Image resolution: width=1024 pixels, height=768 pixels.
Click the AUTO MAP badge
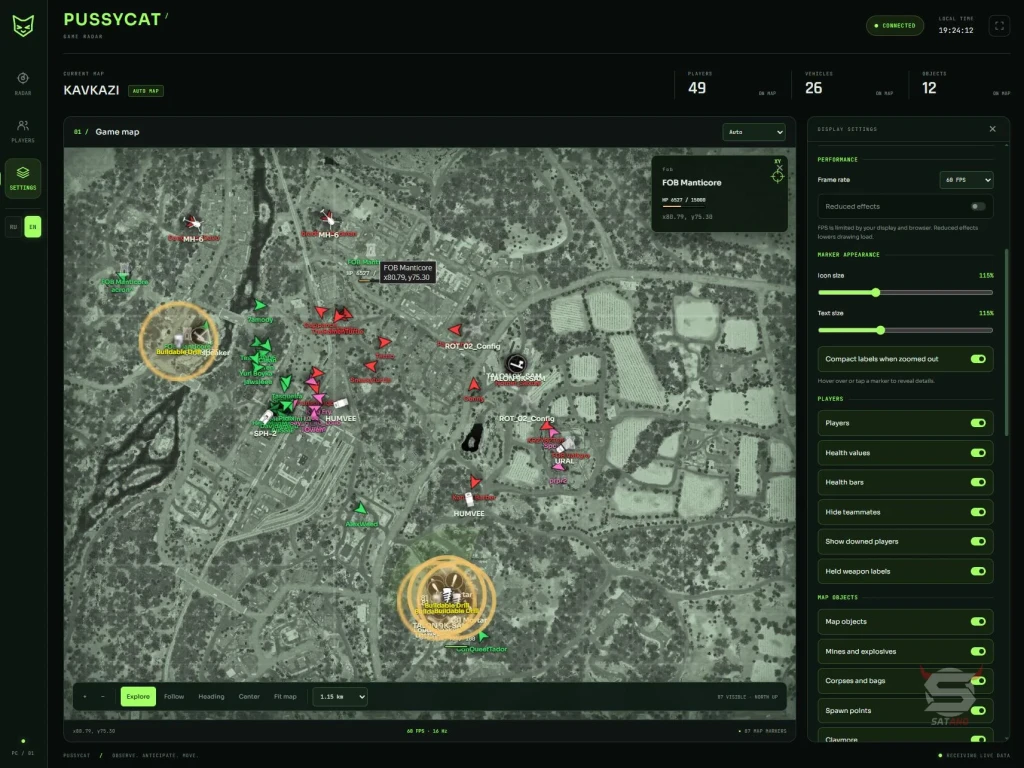tap(146, 91)
